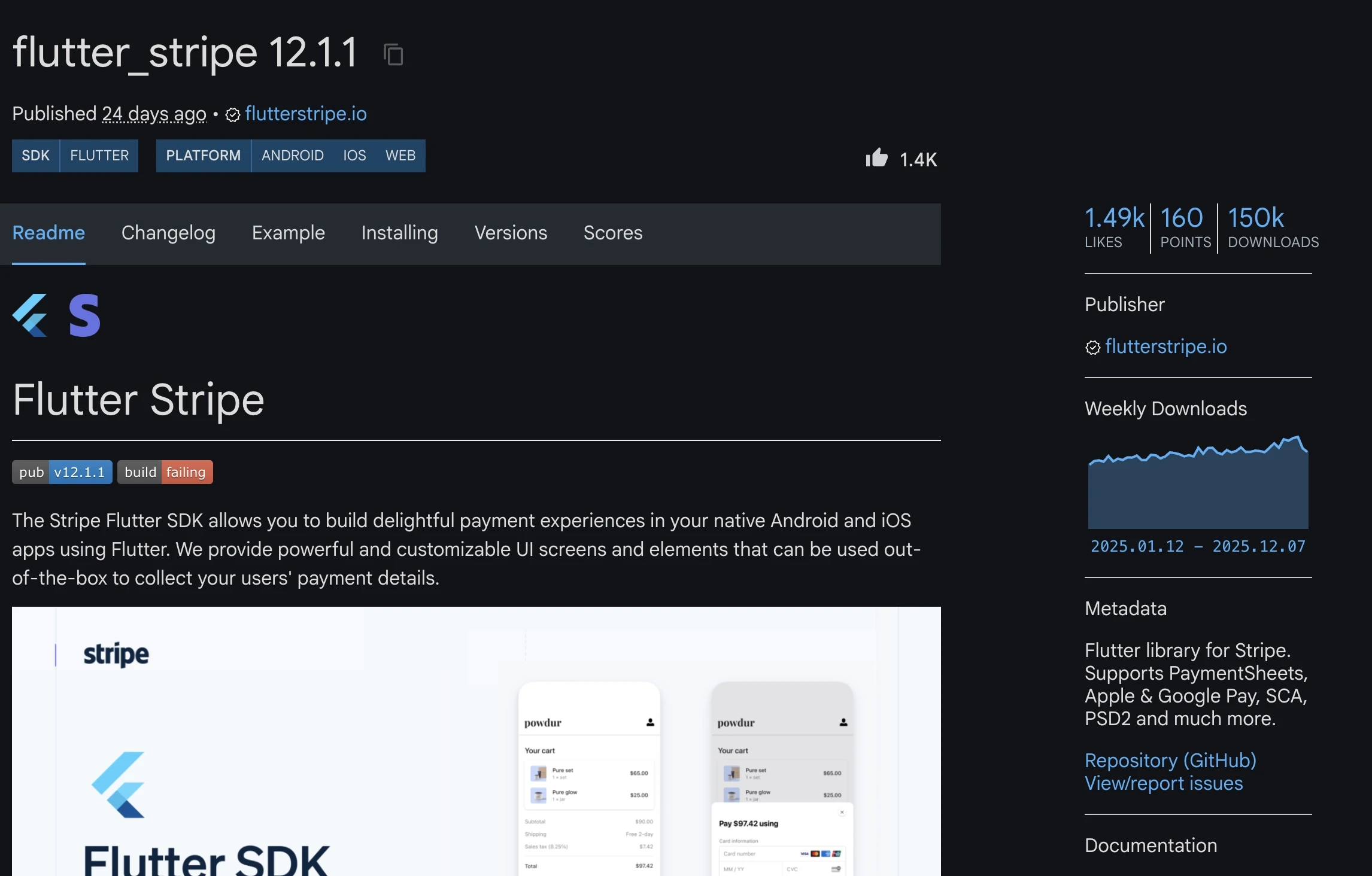The width and height of the screenshot is (1372, 876).
Task: Click verified badge icon under Publisher
Action: point(1092,348)
